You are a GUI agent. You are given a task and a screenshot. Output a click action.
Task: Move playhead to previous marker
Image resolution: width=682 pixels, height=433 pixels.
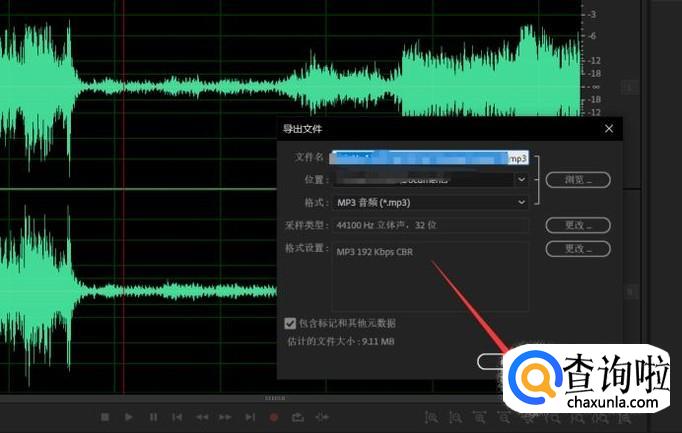177,417
